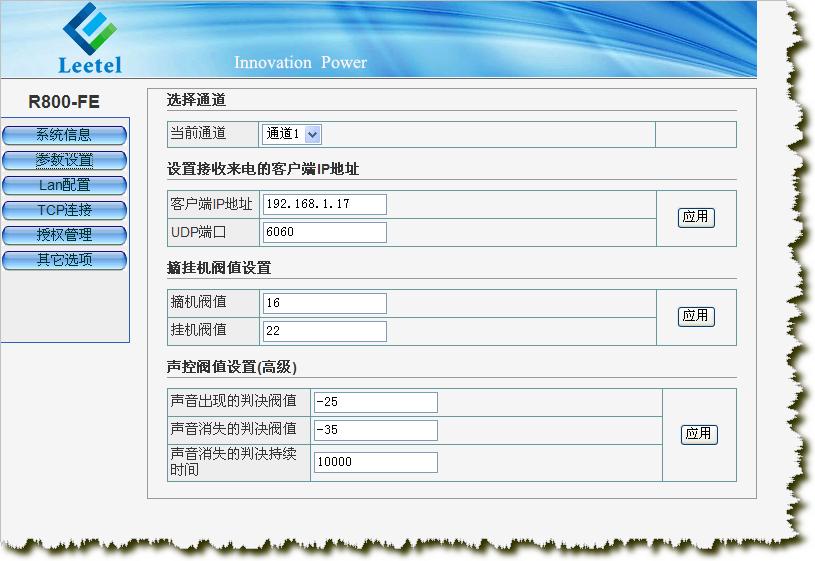
Task: Click the 摘机阀值 input box
Action: coord(324,303)
